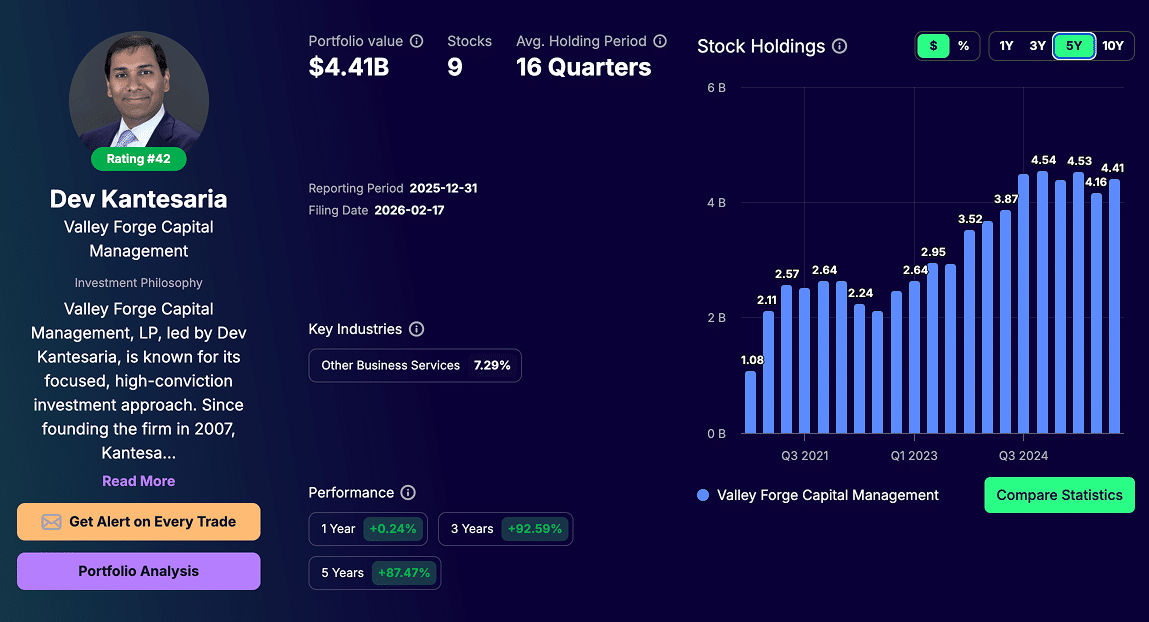The width and height of the screenshot is (1149, 622).
Task: Expand the Other Business Services industry entry
Action: [414, 365]
